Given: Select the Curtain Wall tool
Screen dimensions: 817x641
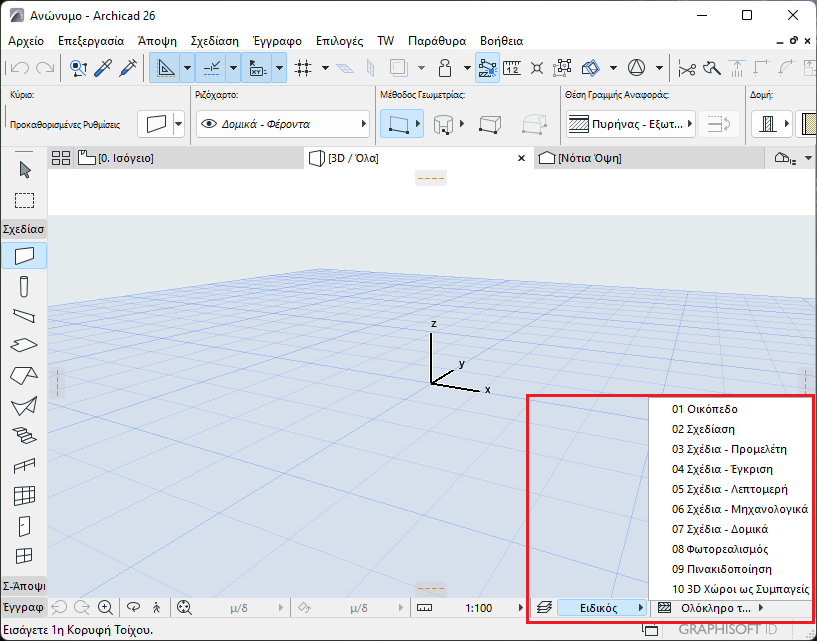Looking at the screenshot, I should tap(25, 495).
